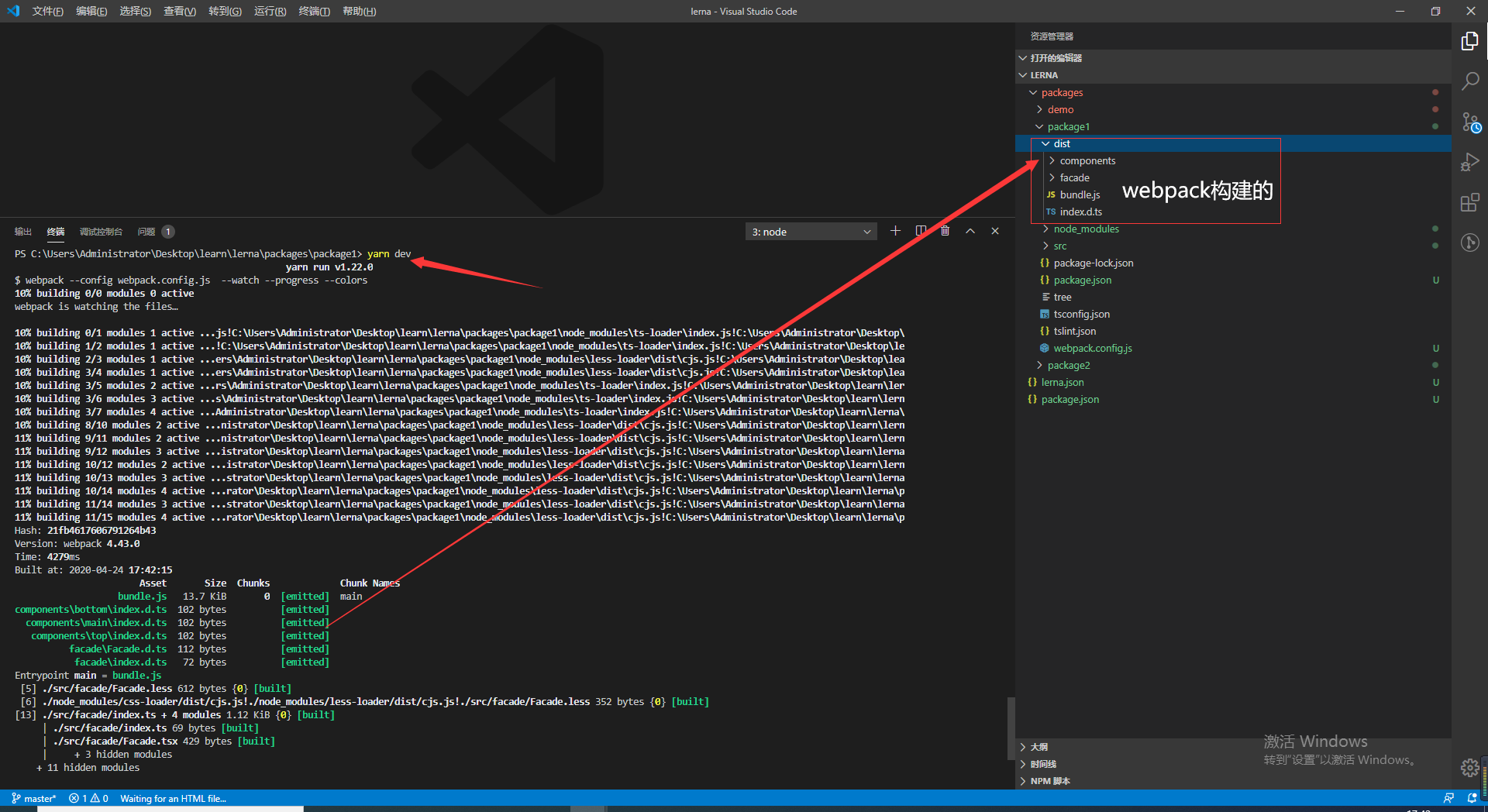
Task: Open bundle.js file in dist
Action: (1080, 194)
